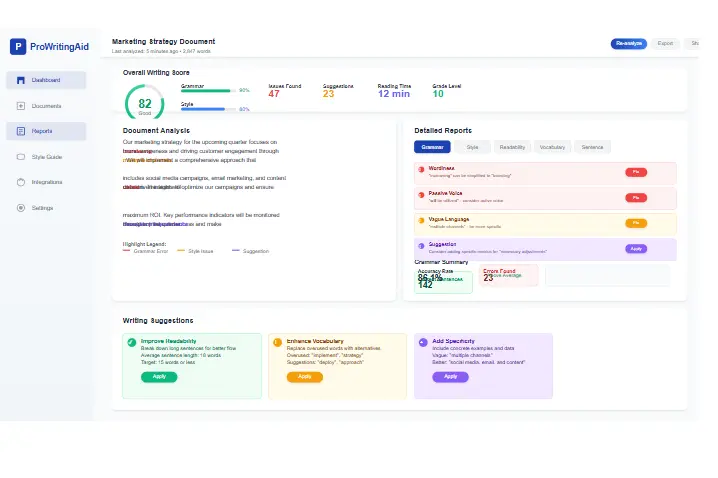Image resolution: width=718 pixels, height=478 pixels.
Task: Click the Writing Suggestions heading
Action: (x=158, y=320)
